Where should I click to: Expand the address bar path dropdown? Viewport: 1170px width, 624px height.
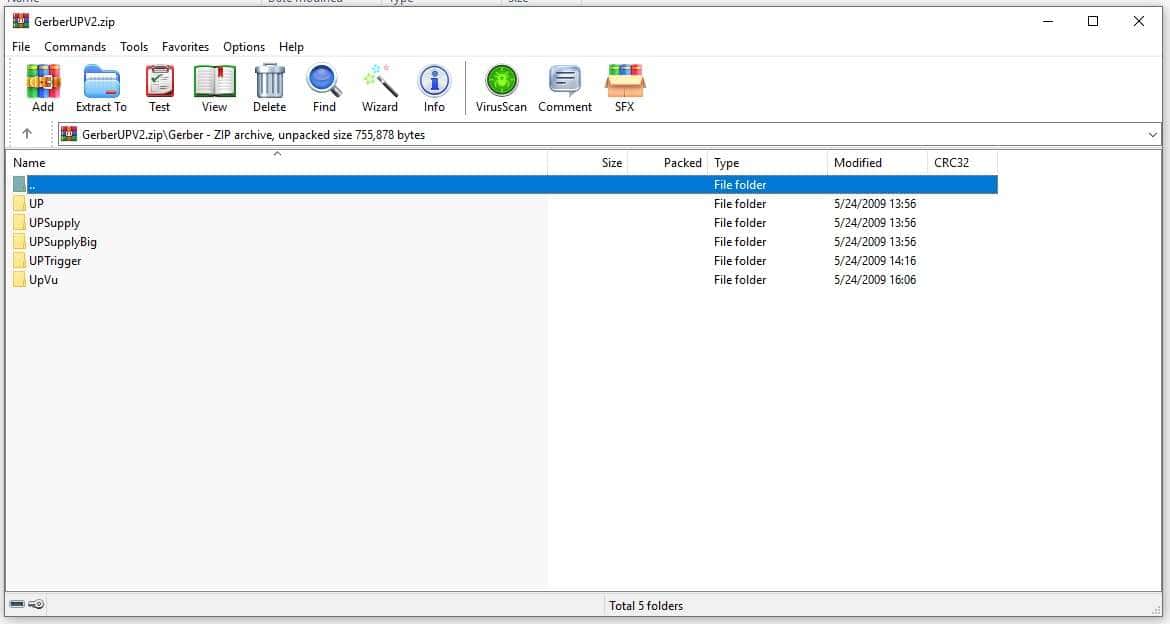point(1153,134)
